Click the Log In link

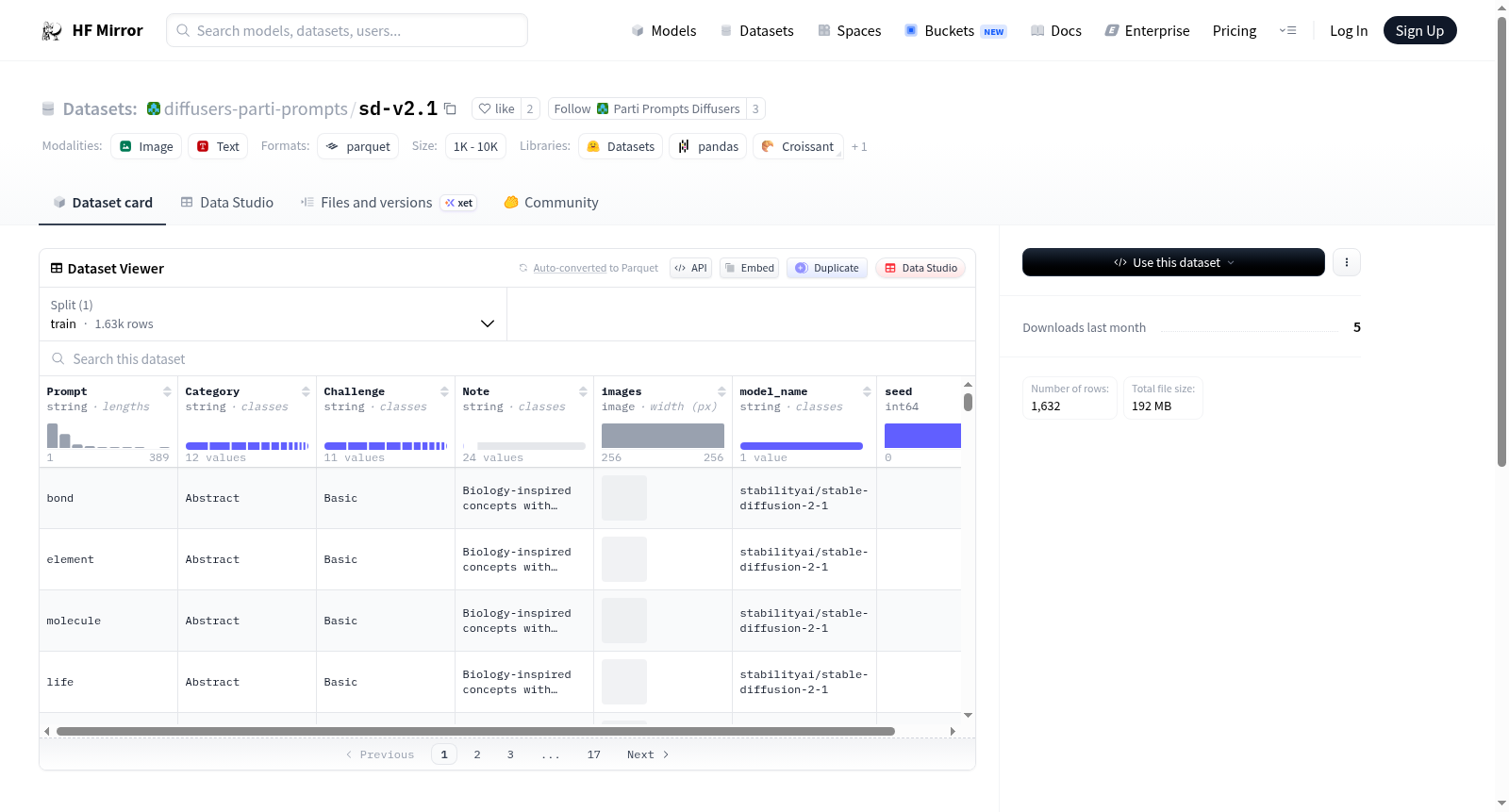[x=1349, y=31]
